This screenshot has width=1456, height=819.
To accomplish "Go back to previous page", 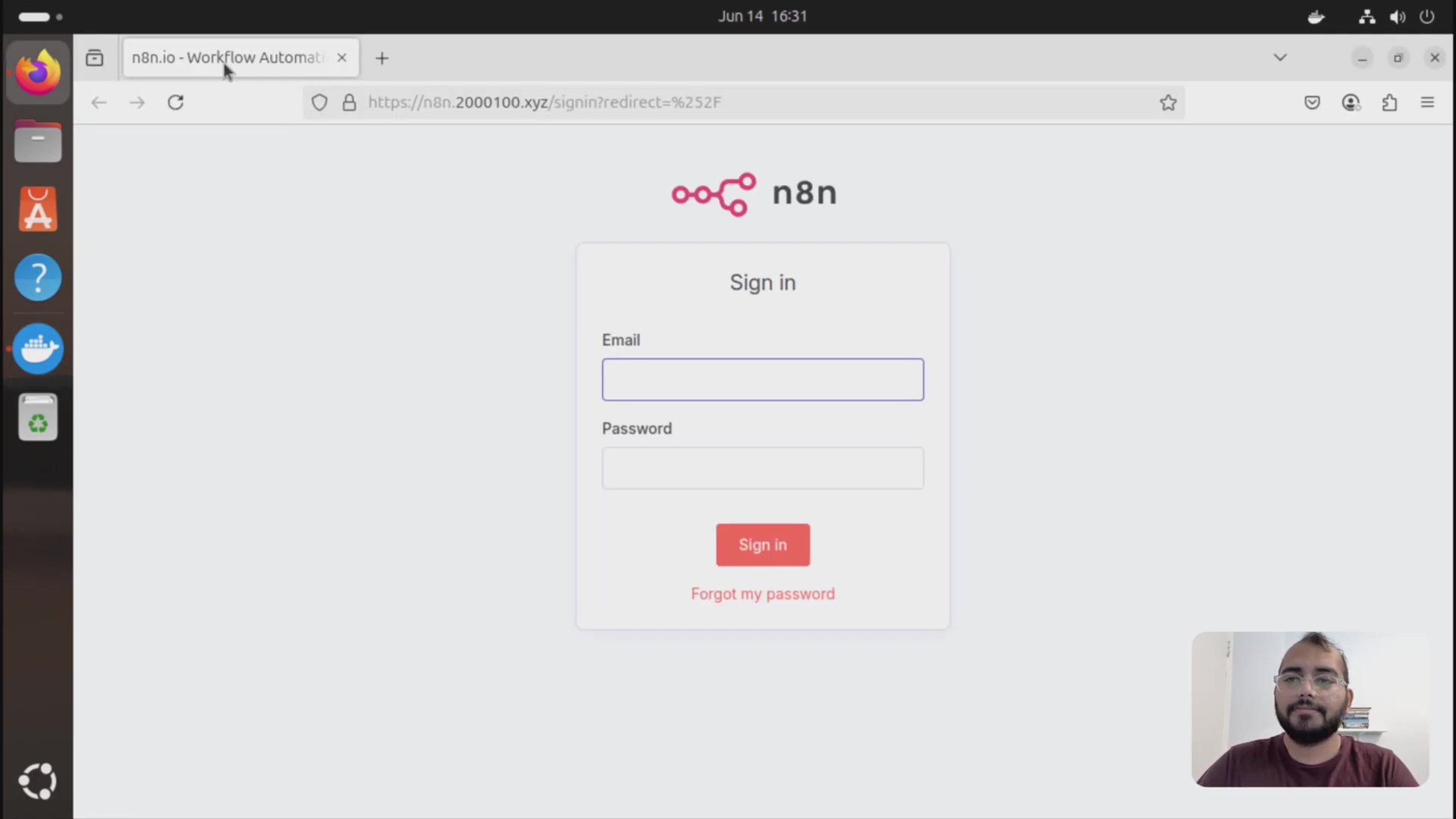I will pos(99,102).
